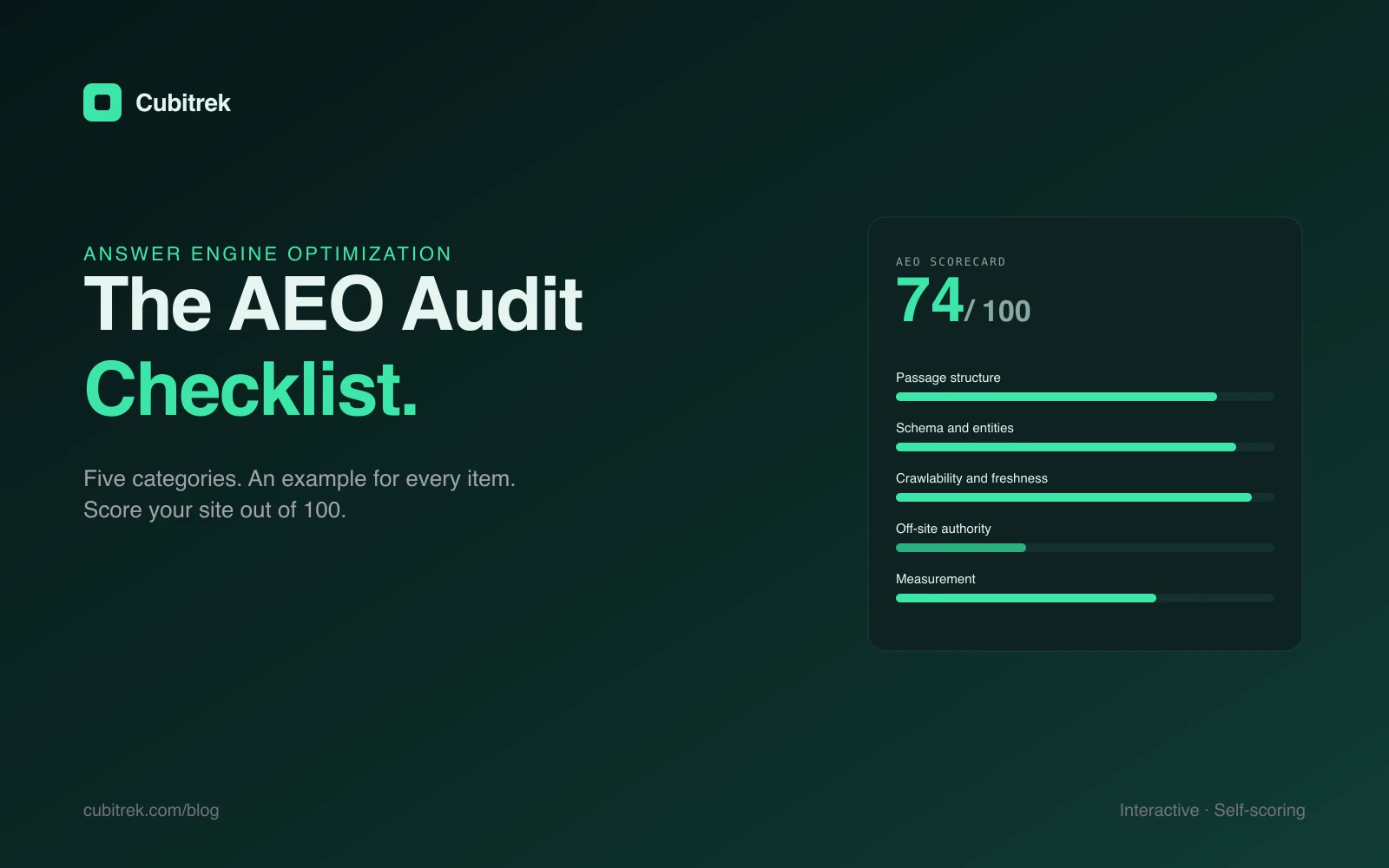Screen dimensions: 1389x868
Task: Click the Passage structure progress bar
Action: (x=1085, y=397)
